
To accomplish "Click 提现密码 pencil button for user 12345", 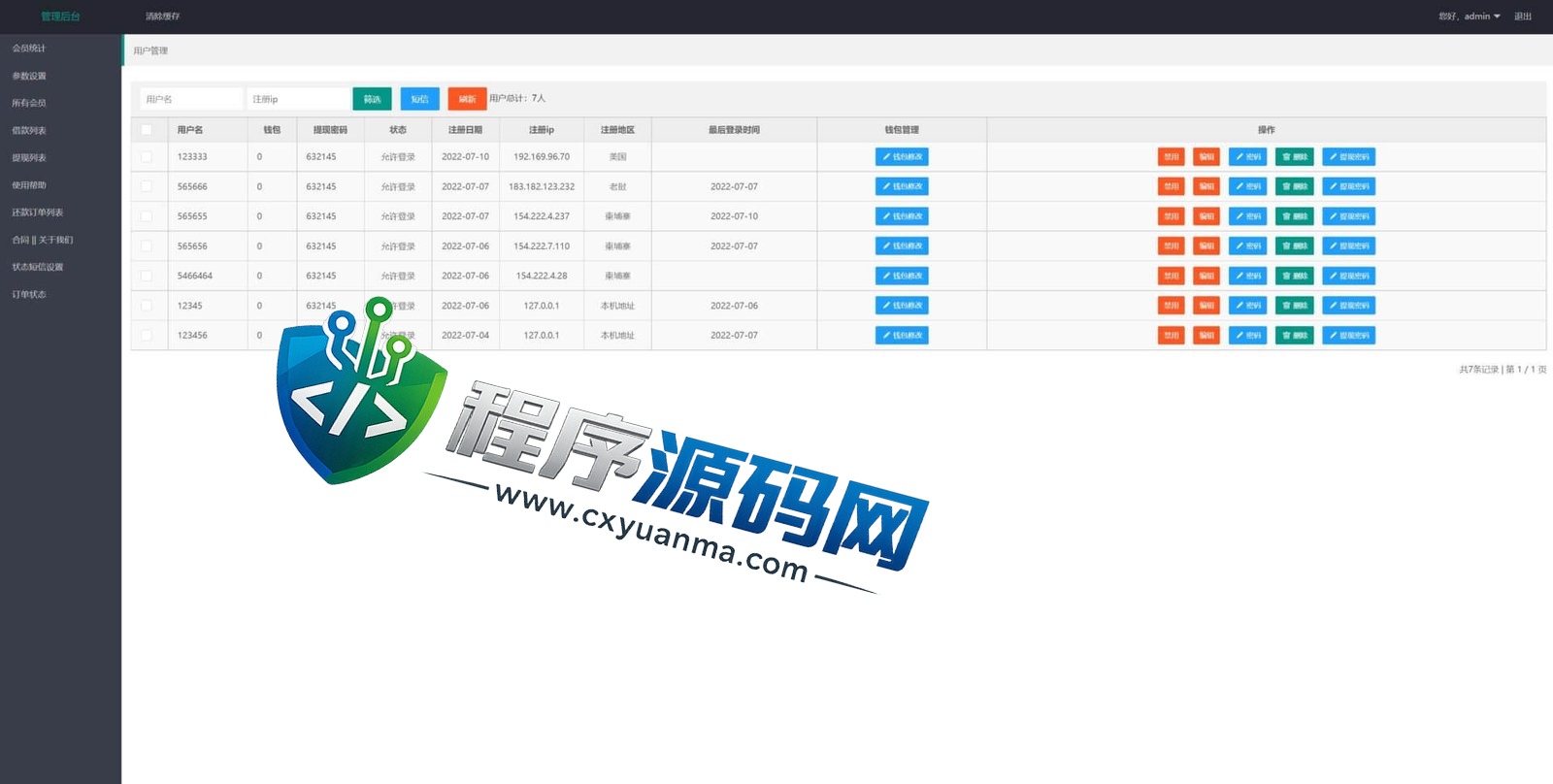I will click(x=1348, y=306).
